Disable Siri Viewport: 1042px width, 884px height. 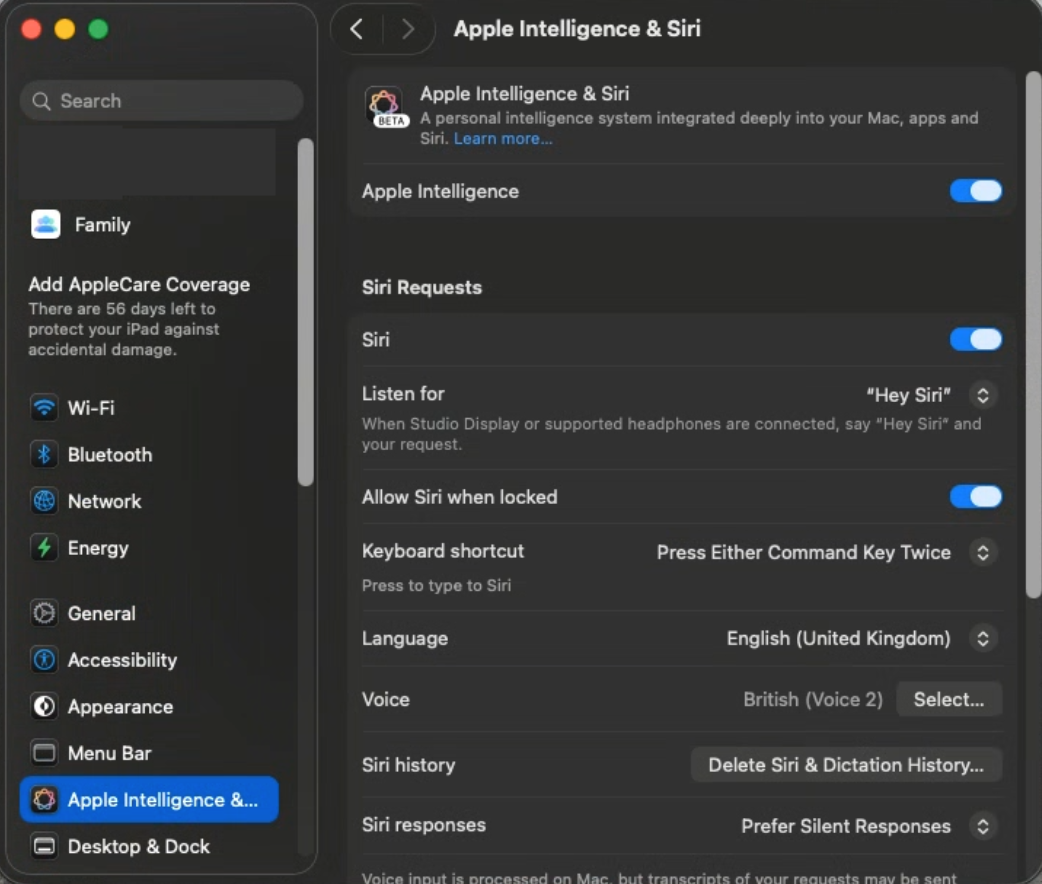click(975, 339)
